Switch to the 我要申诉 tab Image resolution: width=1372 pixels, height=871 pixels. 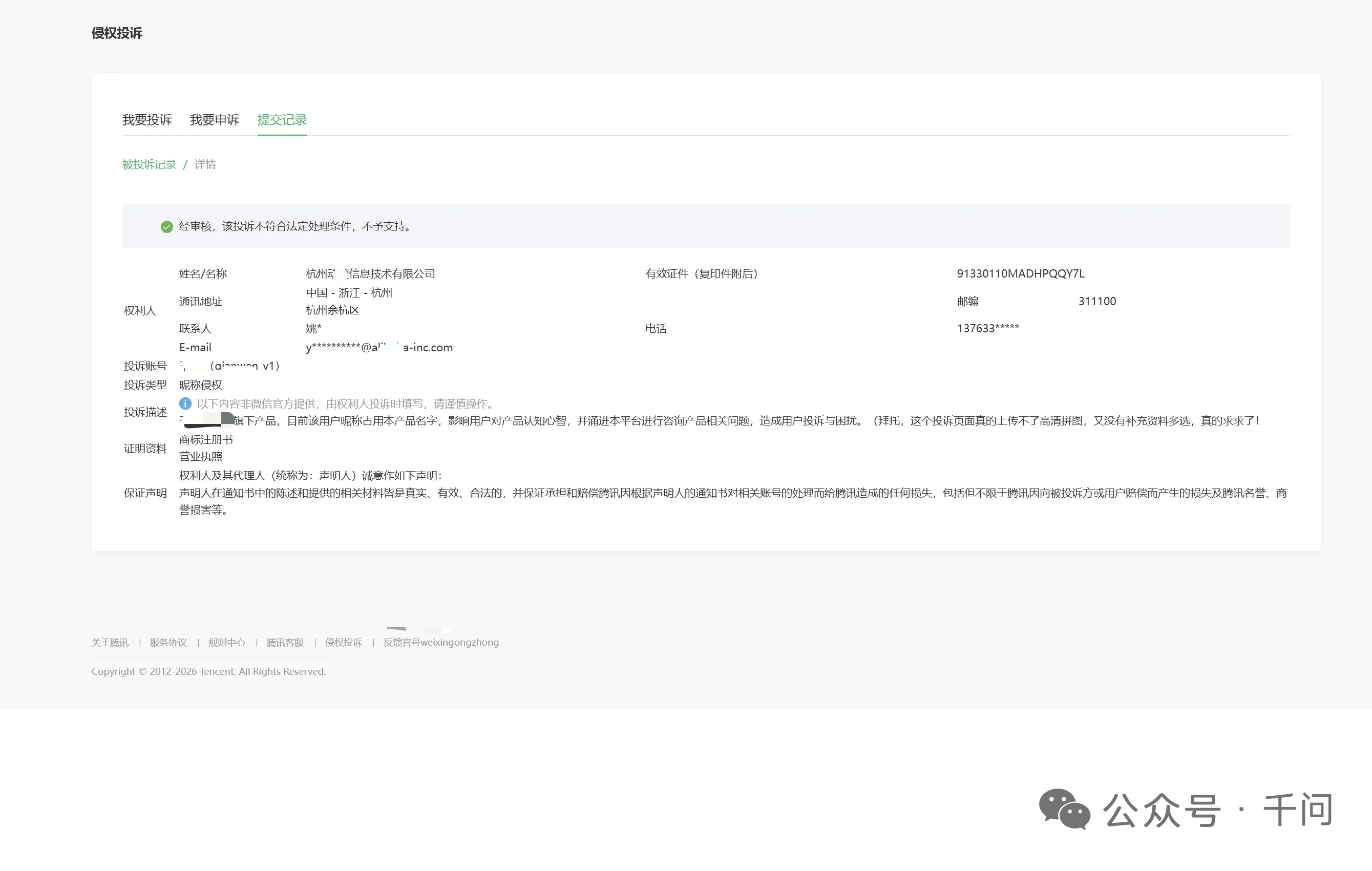point(214,120)
